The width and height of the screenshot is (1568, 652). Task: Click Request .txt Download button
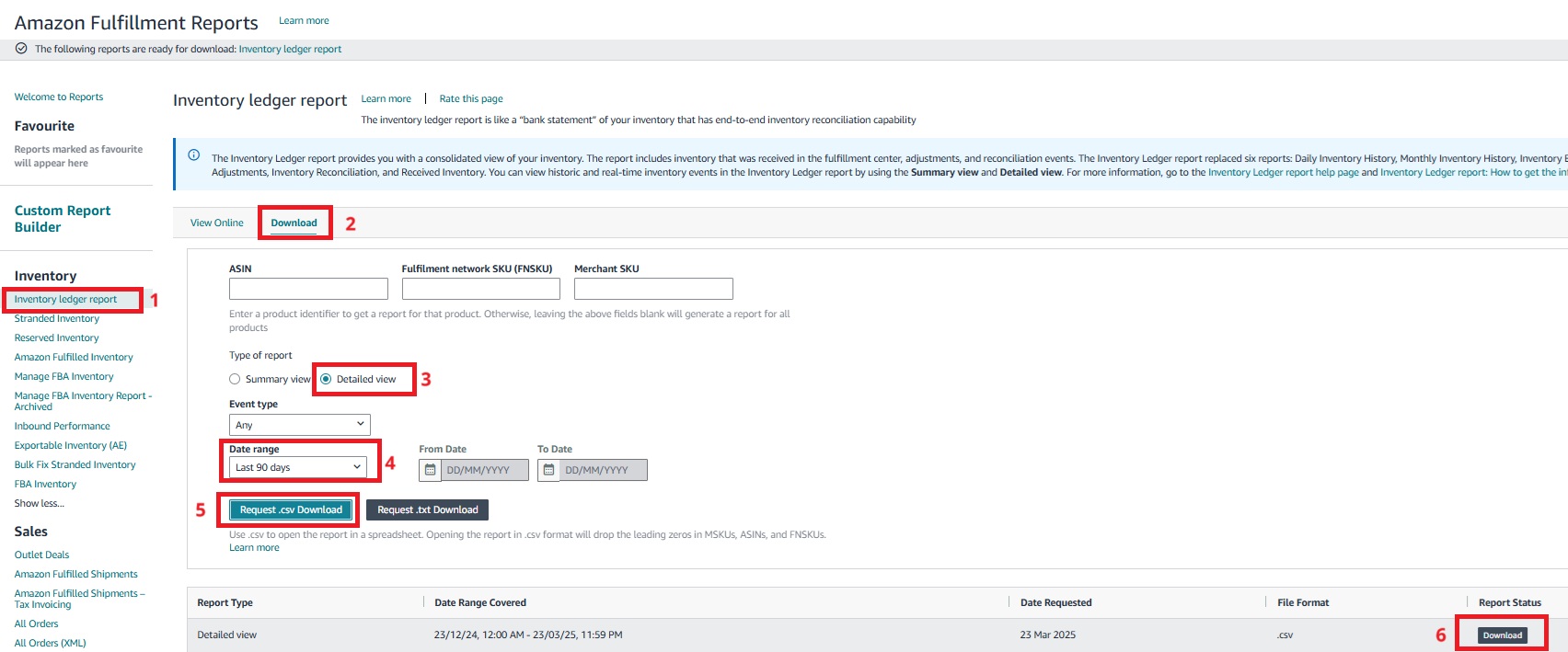428,509
